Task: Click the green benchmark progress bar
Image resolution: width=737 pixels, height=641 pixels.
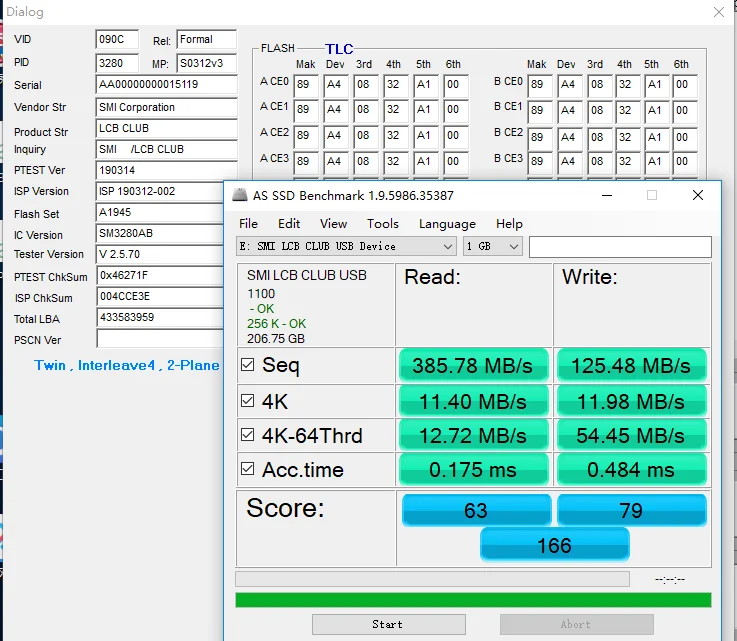Action: pos(473,600)
